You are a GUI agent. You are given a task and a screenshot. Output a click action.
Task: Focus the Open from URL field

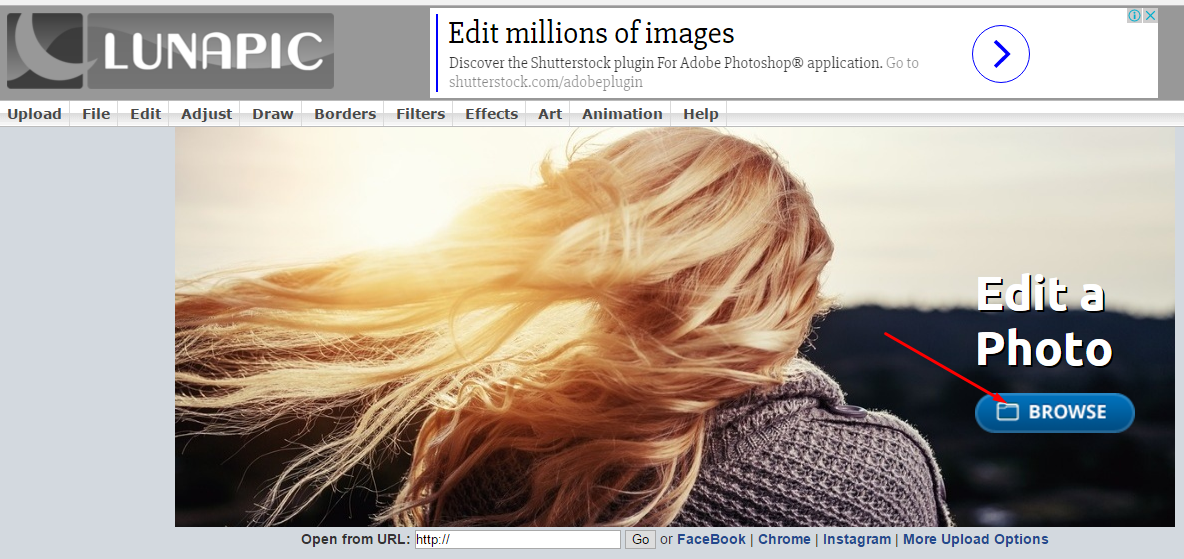coord(517,539)
